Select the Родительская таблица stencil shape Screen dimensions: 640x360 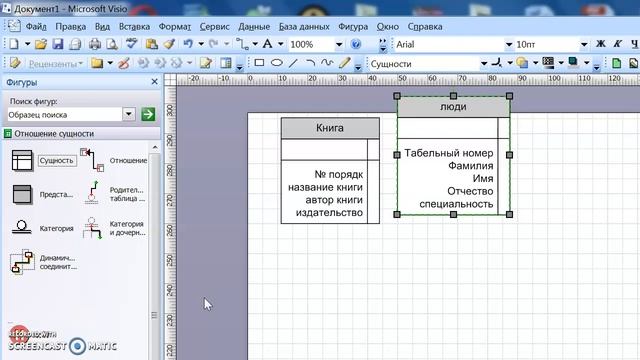click(x=114, y=193)
